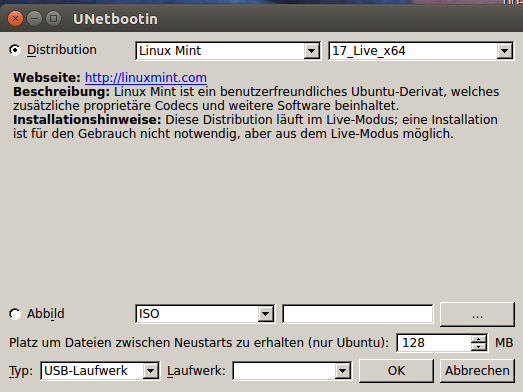Click the Typ: label

point(21,371)
